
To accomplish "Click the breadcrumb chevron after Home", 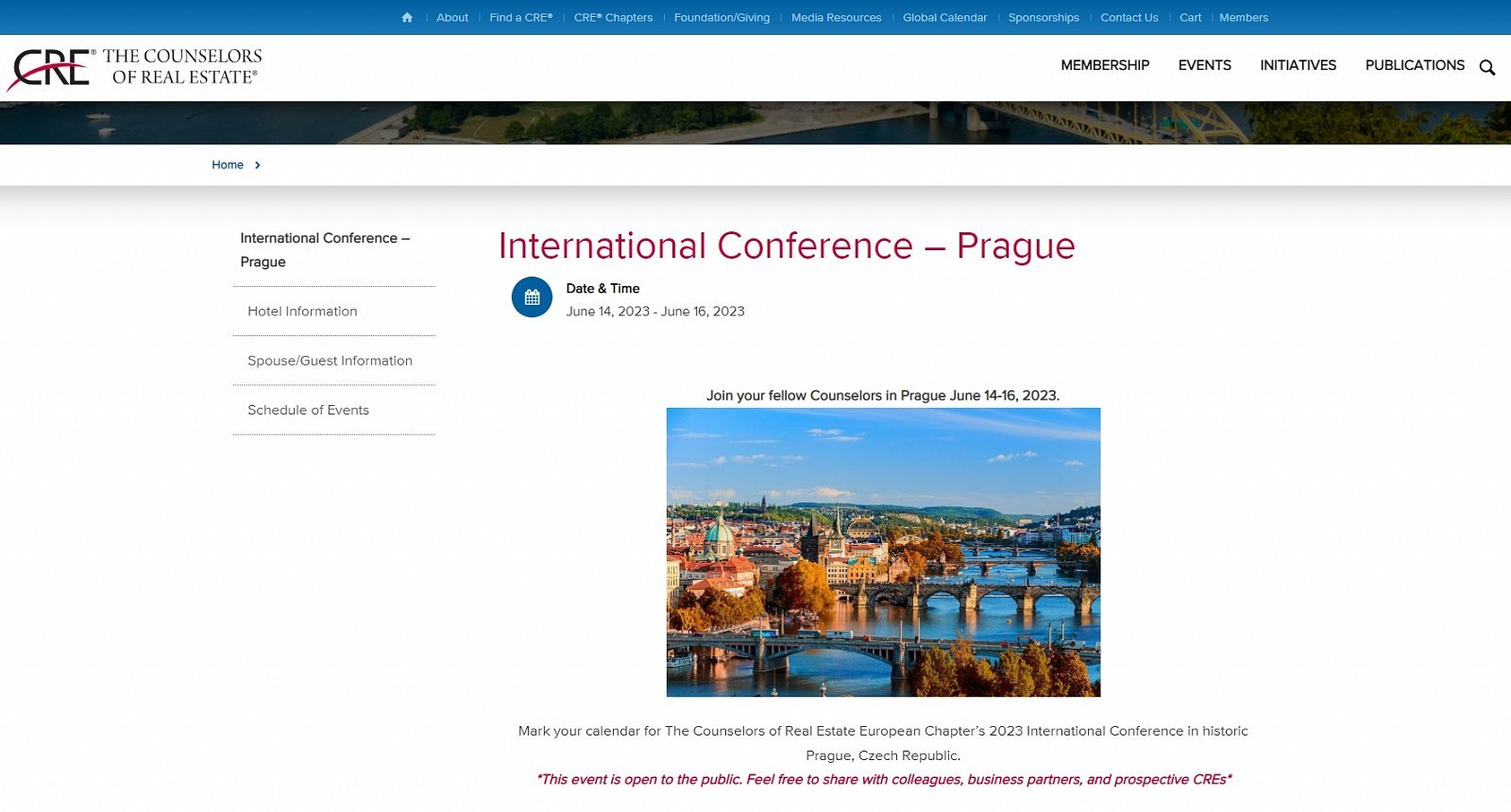I will [257, 165].
